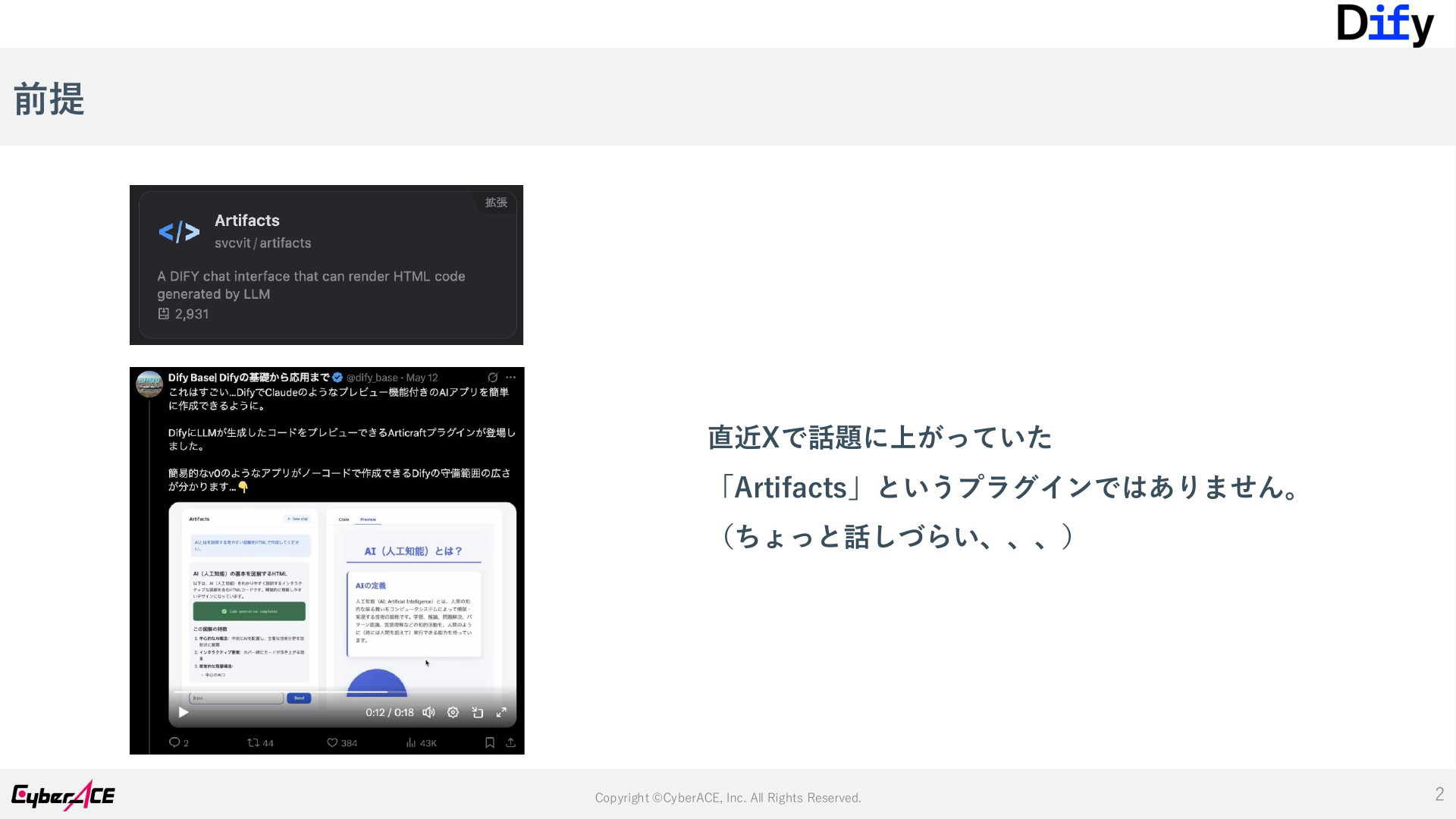
Task: Click the install count icon beside 2,931
Action: [163, 314]
